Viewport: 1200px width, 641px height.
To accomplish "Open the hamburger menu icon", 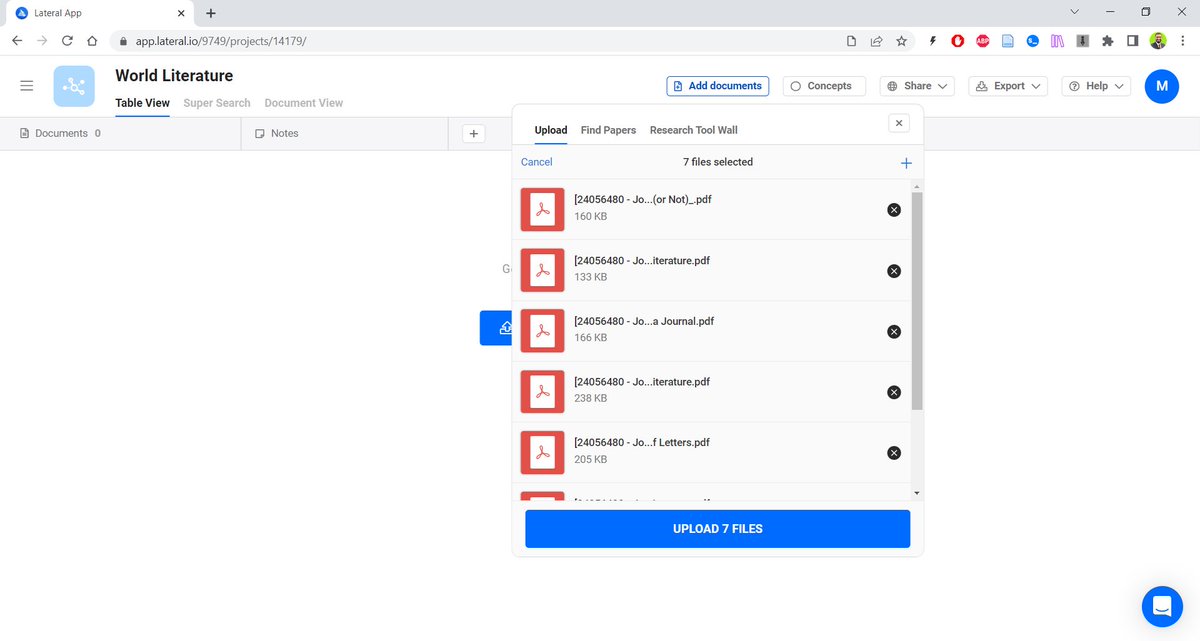I will (26, 85).
